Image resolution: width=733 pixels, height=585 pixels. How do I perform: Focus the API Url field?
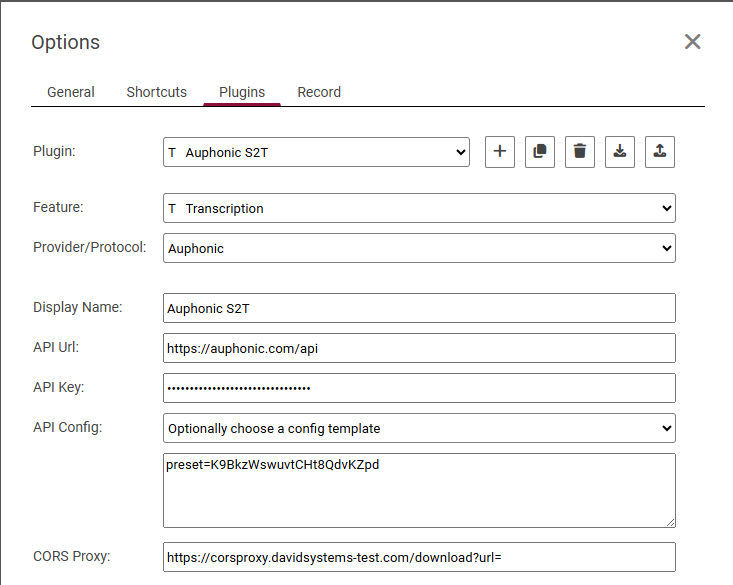419,348
